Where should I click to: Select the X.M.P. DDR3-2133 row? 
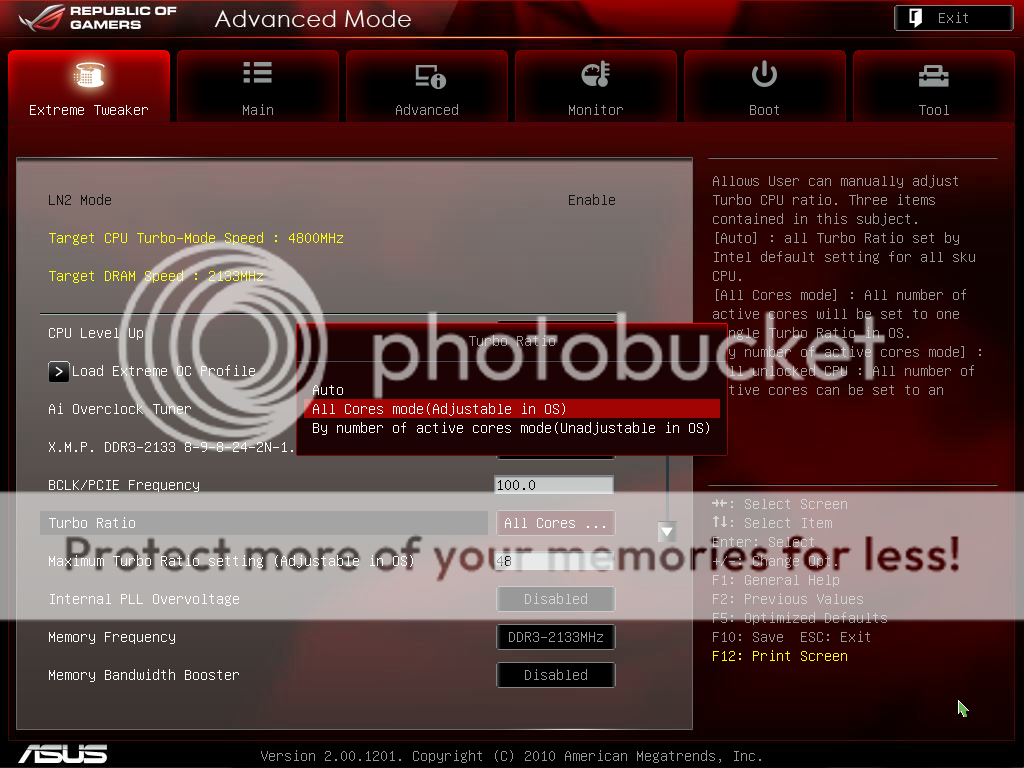[x=171, y=447]
